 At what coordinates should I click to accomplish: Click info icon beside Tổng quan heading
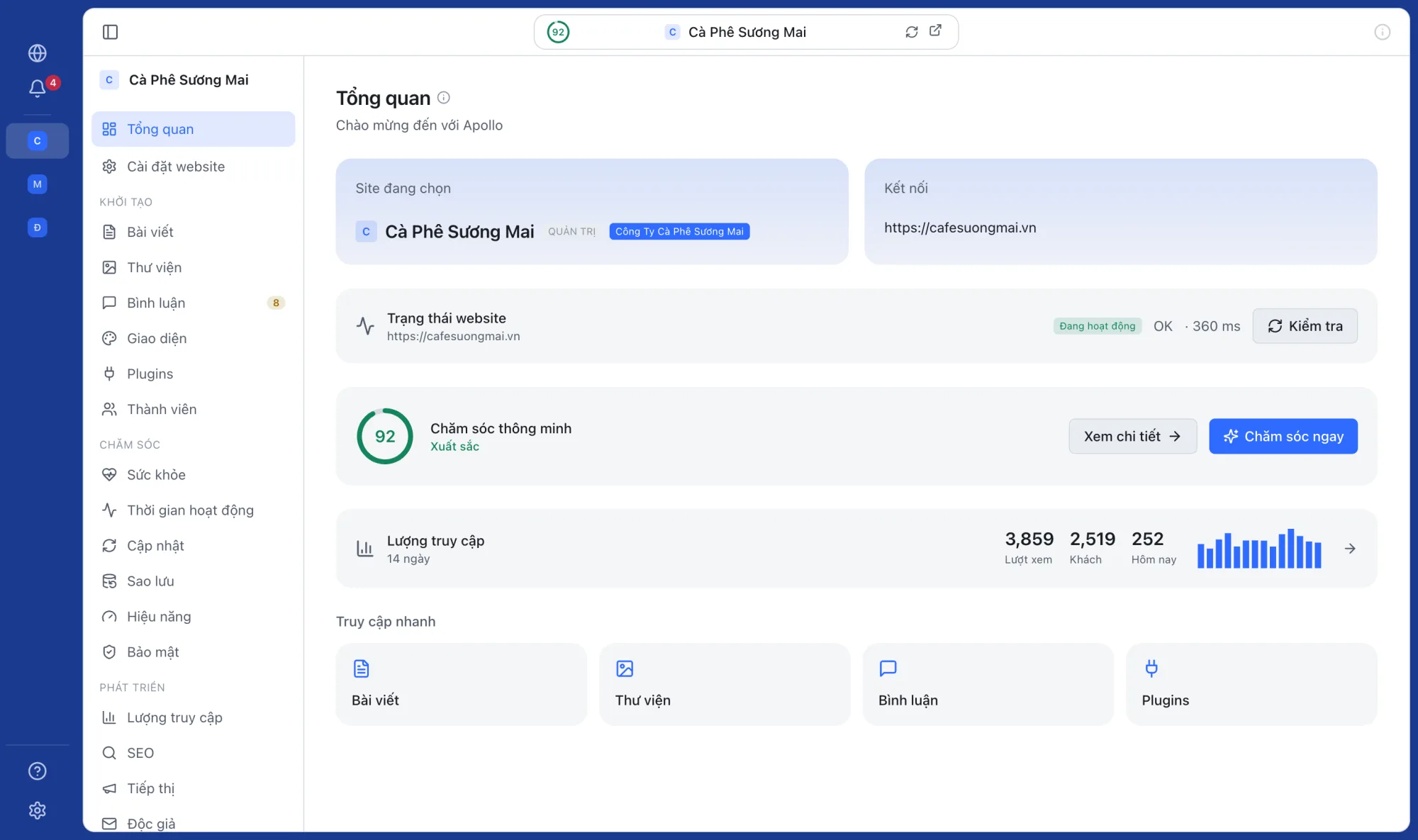pyautogui.click(x=444, y=98)
